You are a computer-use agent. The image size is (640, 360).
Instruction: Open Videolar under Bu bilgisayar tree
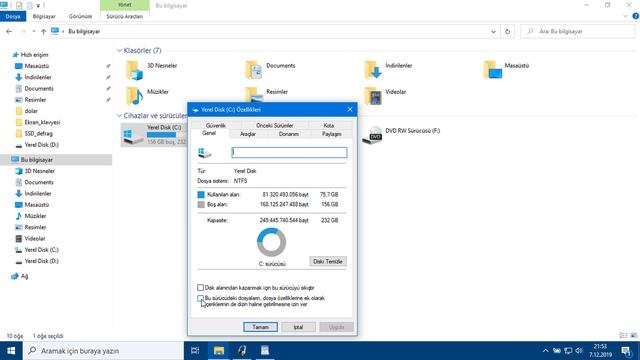click(x=35, y=238)
